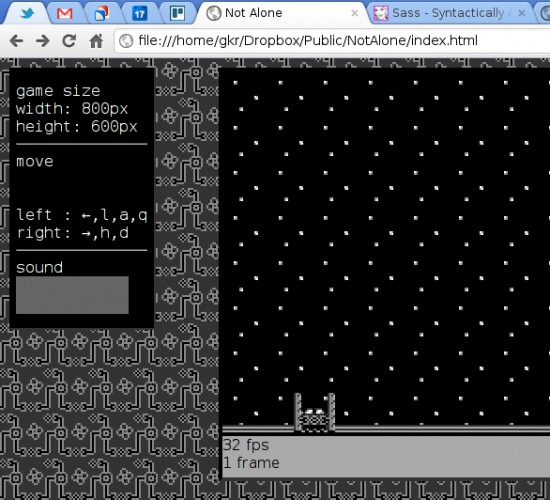This screenshot has height=500, width=550.
Task: Click the 'game size' heading
Action: (58, 91)
